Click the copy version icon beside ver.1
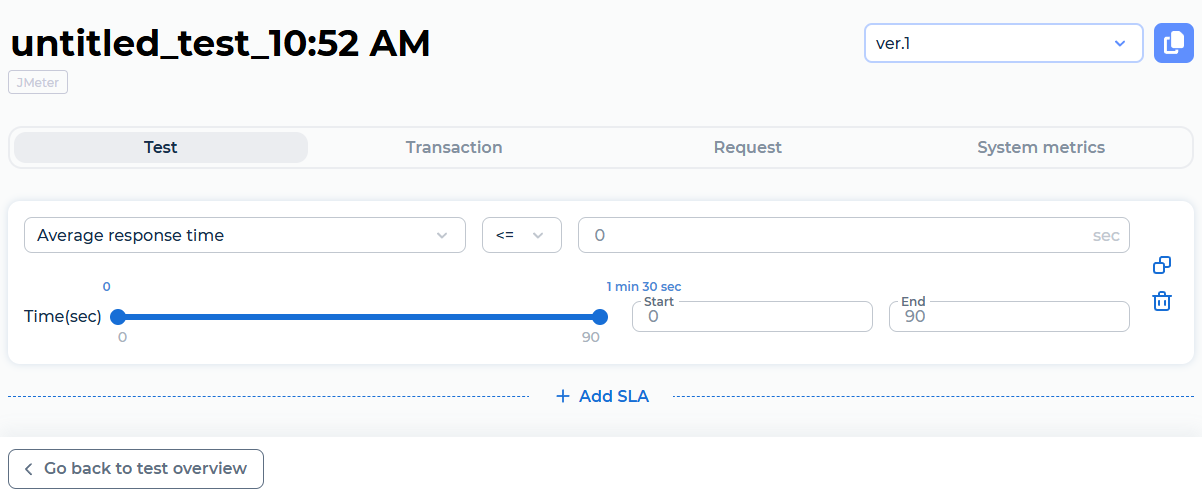1202x501 pixels. 1174,44
